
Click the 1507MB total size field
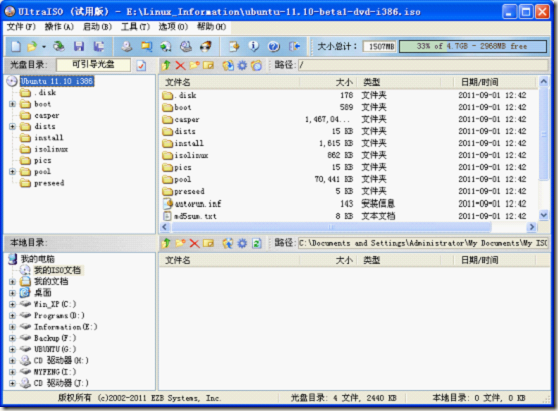[380, 46]
